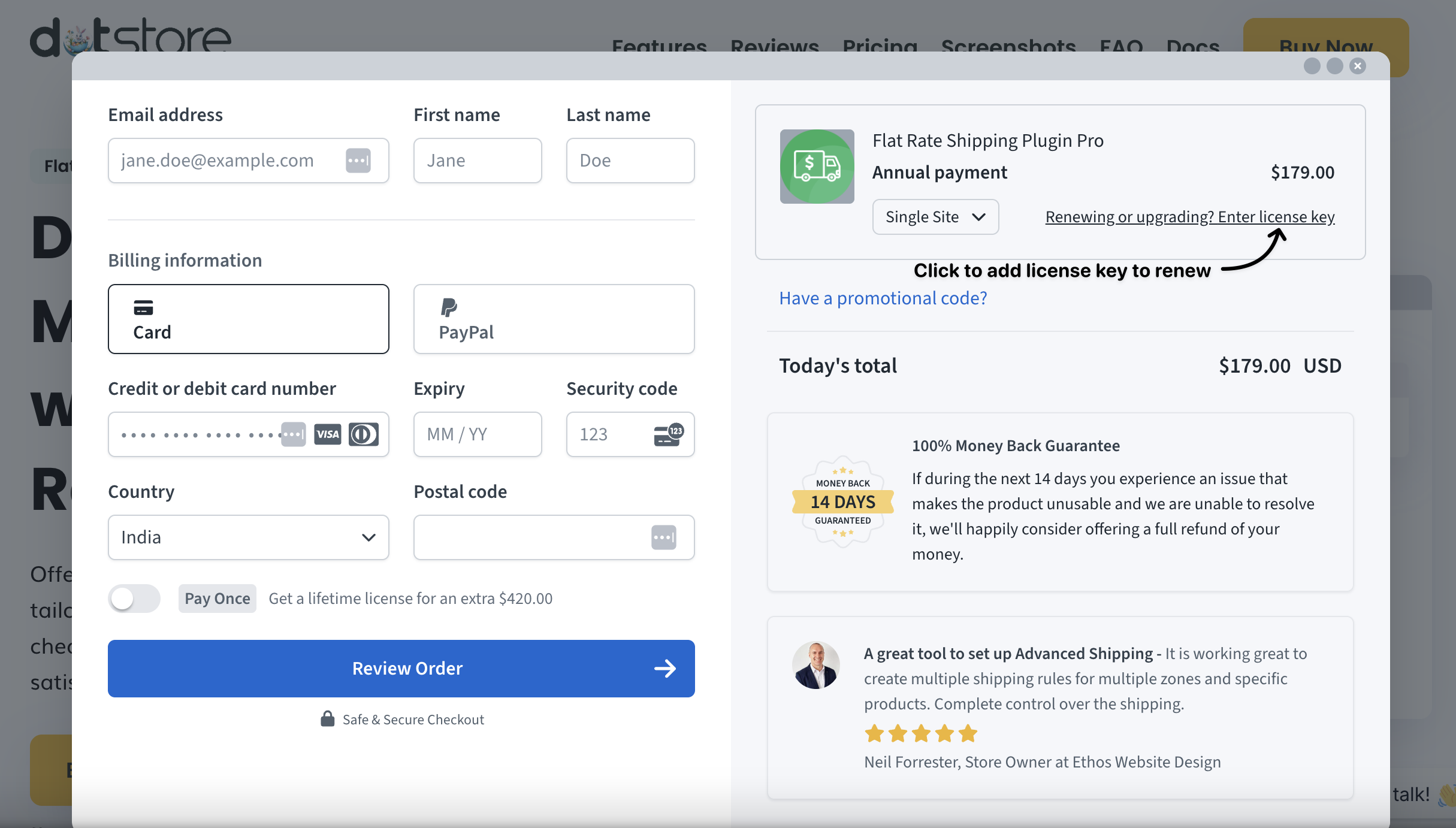The height and width of the screenshot is (828, 1456).
Task: Select Card as the payment method
Action: (248, 319)
